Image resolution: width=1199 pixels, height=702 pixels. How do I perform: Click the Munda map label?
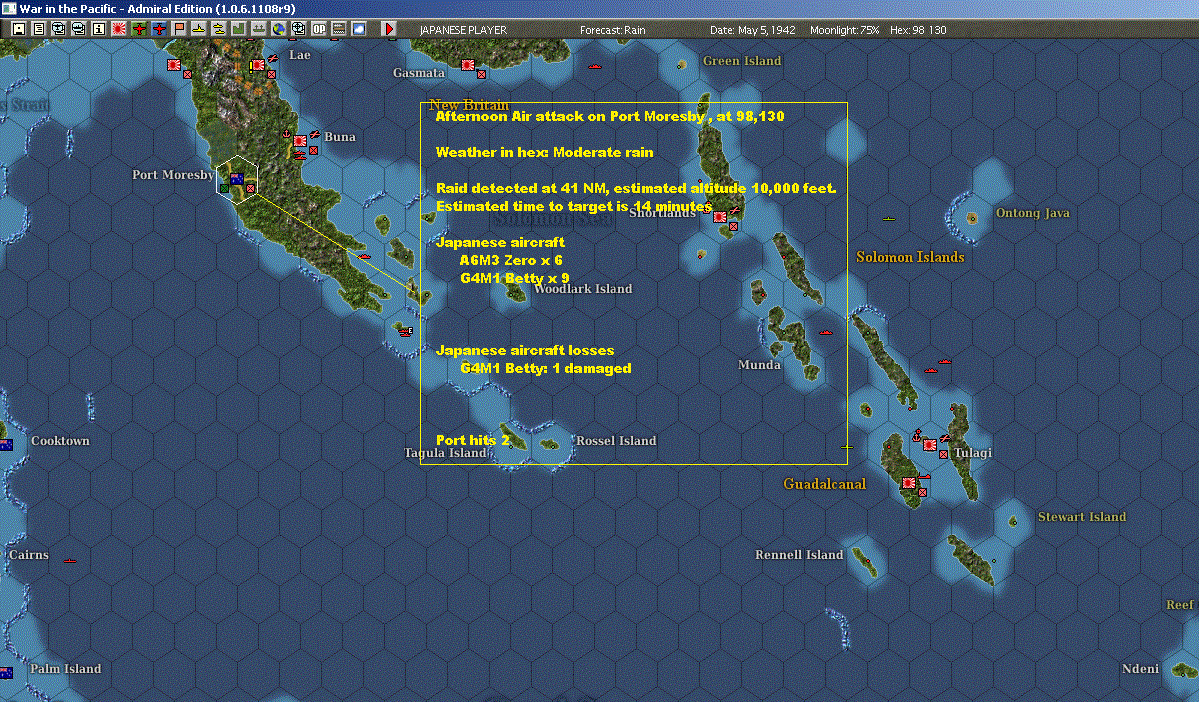tap(759, 365)
